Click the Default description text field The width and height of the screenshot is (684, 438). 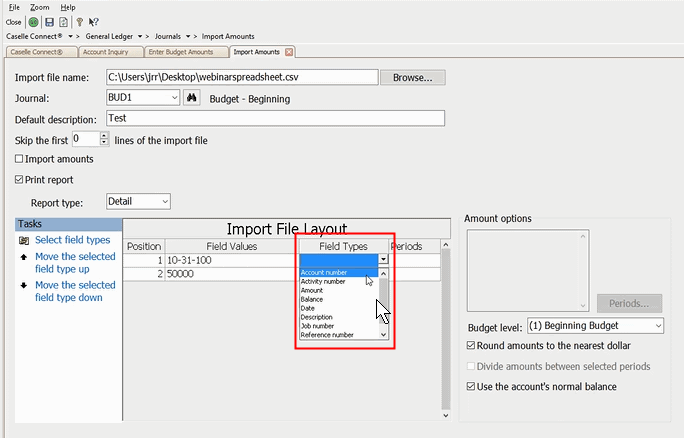275,118
